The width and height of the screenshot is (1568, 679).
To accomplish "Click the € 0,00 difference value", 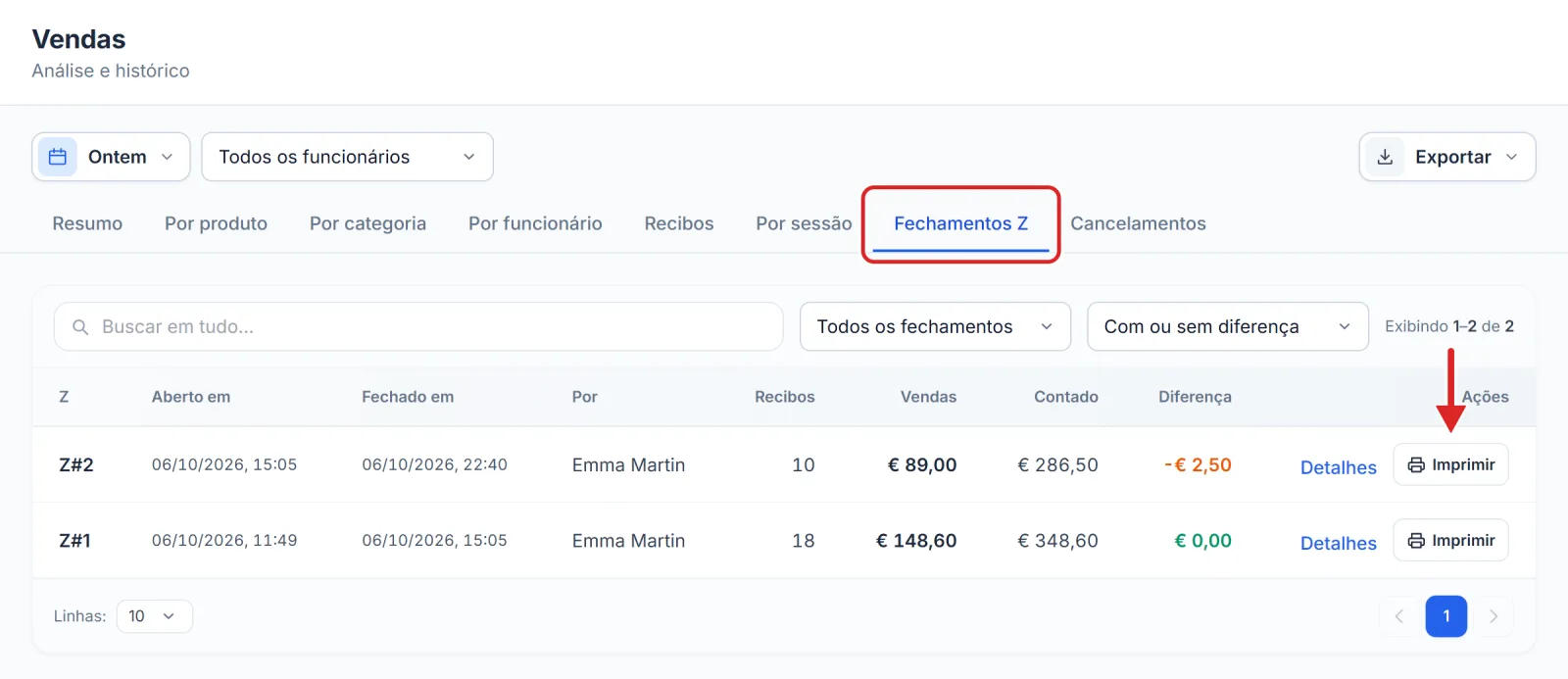I will pyautogui.click(x=1202, y=540).
